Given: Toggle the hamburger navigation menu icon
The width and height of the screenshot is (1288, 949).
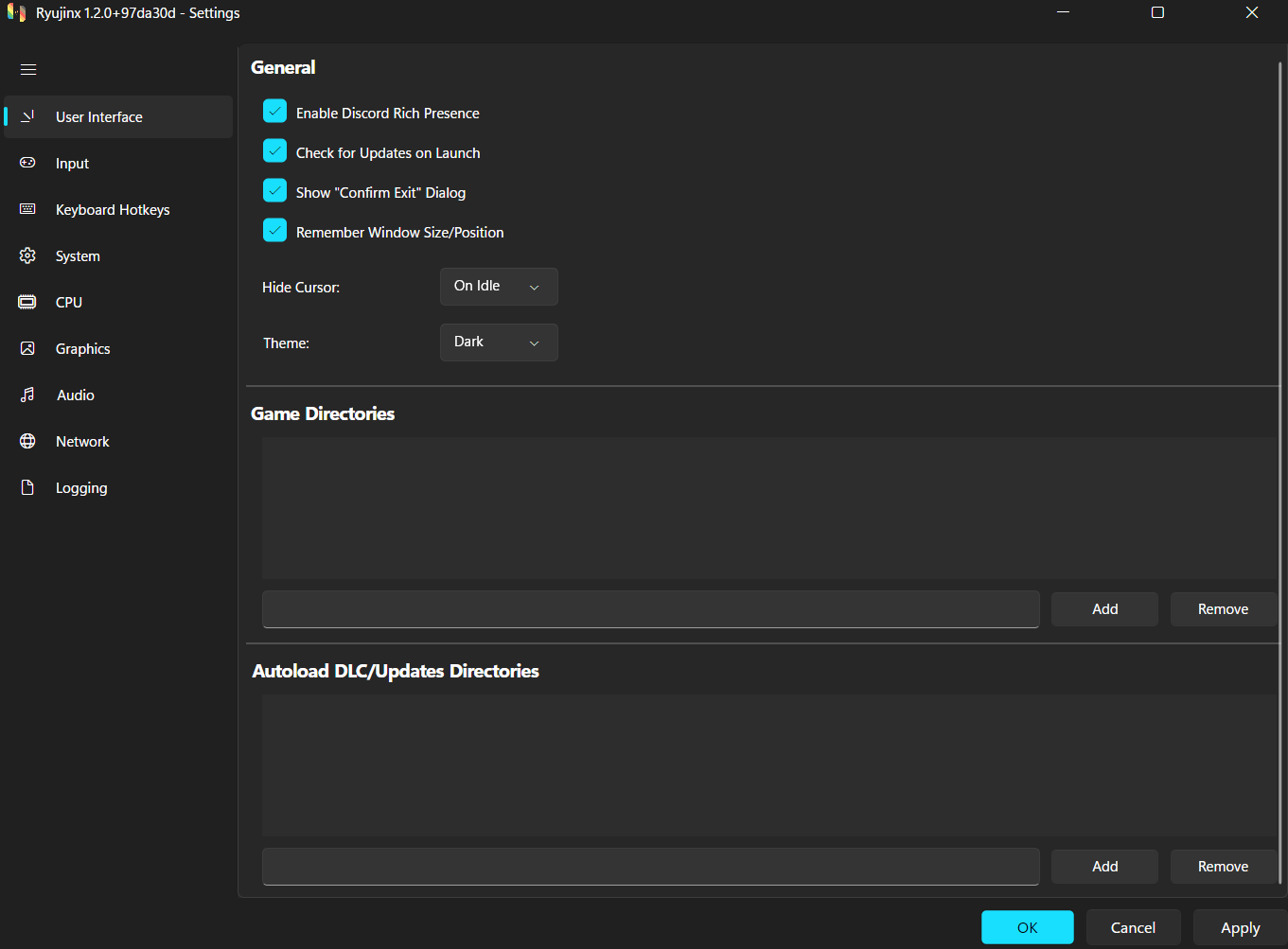Looking at the screenshot, I should 28,69.
